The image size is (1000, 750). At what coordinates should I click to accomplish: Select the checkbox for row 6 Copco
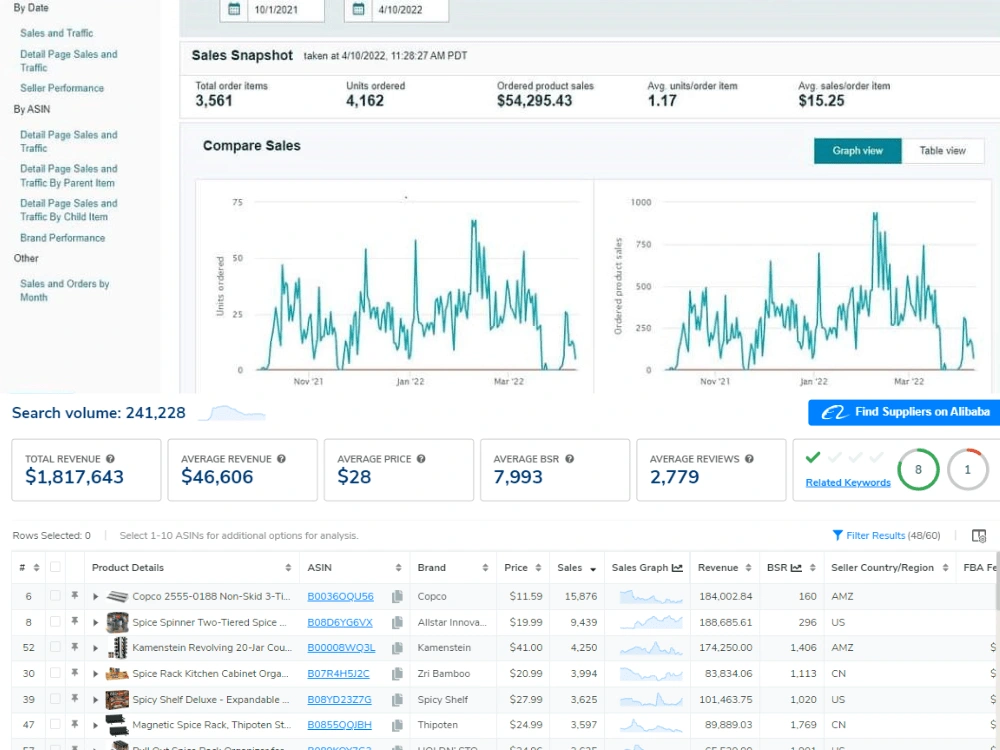click(x=55, y=596)
